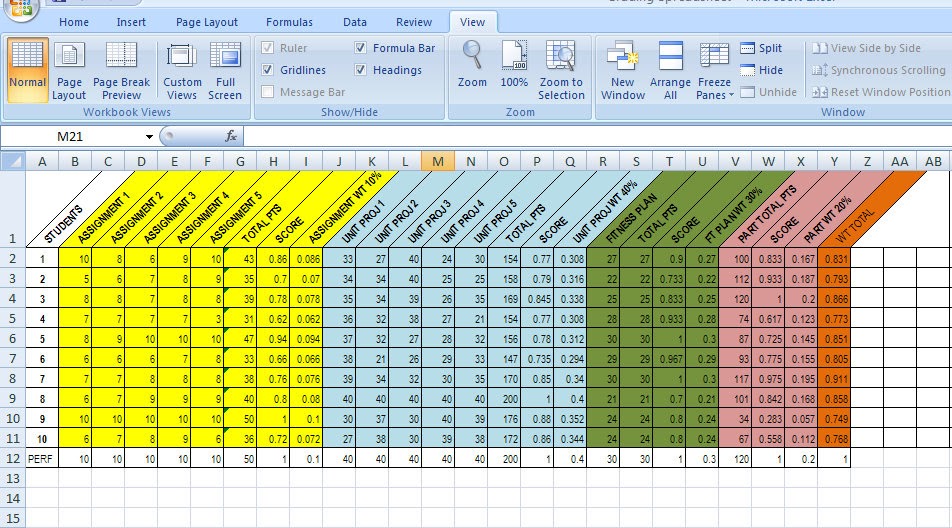Click the 0.283 cell in row 10
Image resolution: width=952 pixels, height=528 pixels.
tap(768, 419)
